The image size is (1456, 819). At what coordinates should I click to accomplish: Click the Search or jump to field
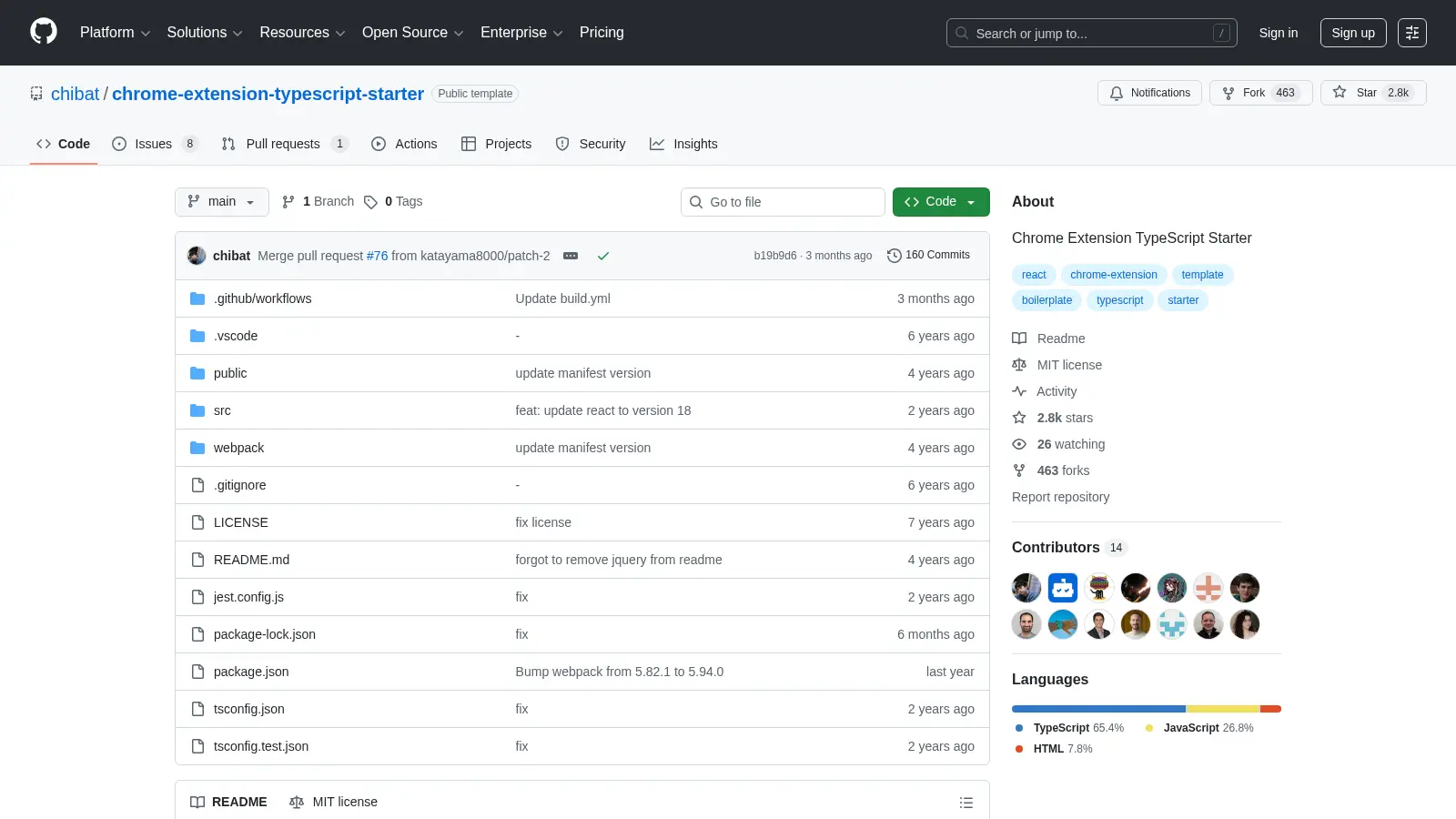(1091, 33)
